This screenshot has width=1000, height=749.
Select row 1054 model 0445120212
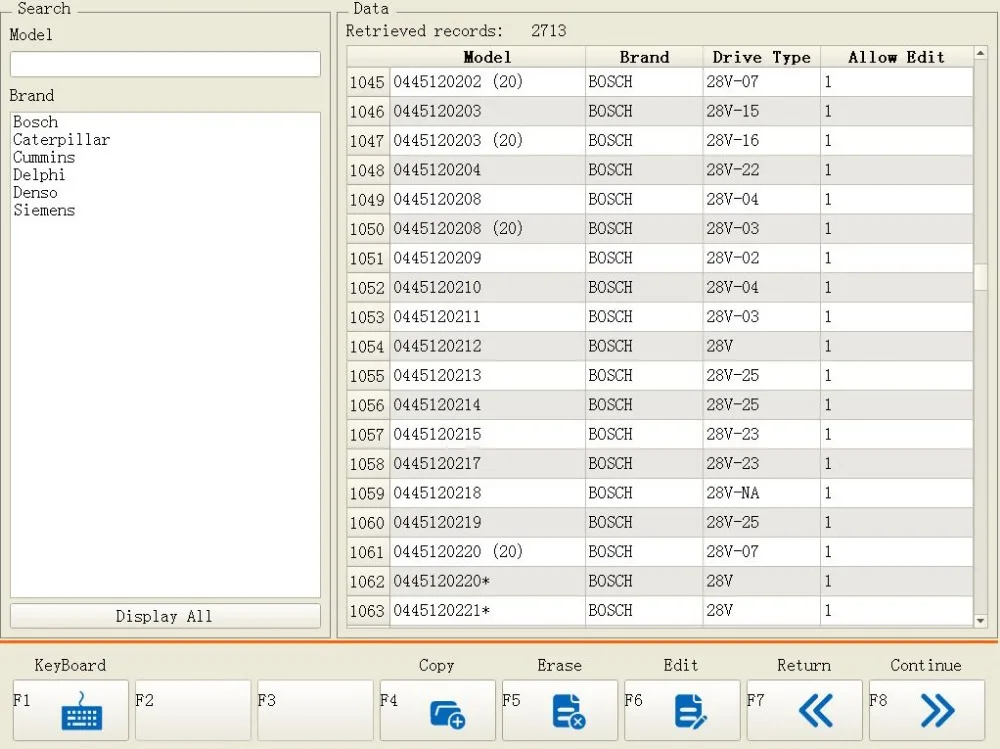pos(437,346)
